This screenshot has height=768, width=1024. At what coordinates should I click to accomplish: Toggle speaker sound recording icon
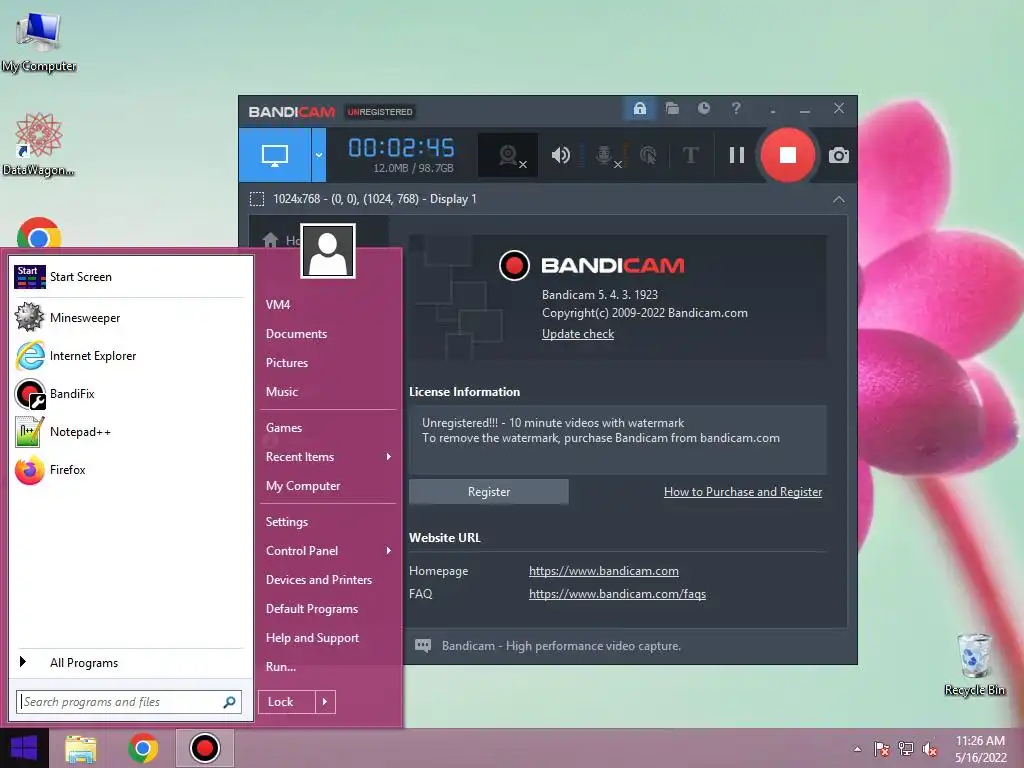[x=560, y=155]
